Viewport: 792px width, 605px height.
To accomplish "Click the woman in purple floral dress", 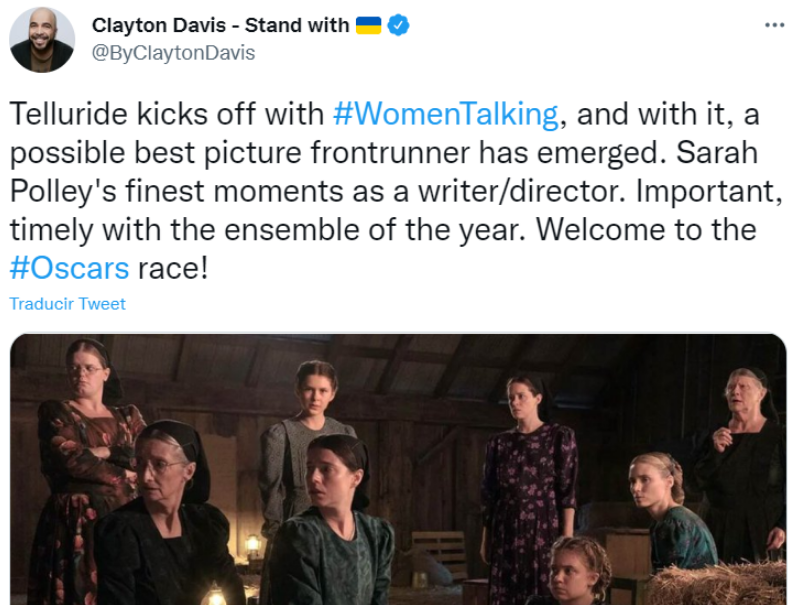I will pyautogui.click(x=528, y=470).
